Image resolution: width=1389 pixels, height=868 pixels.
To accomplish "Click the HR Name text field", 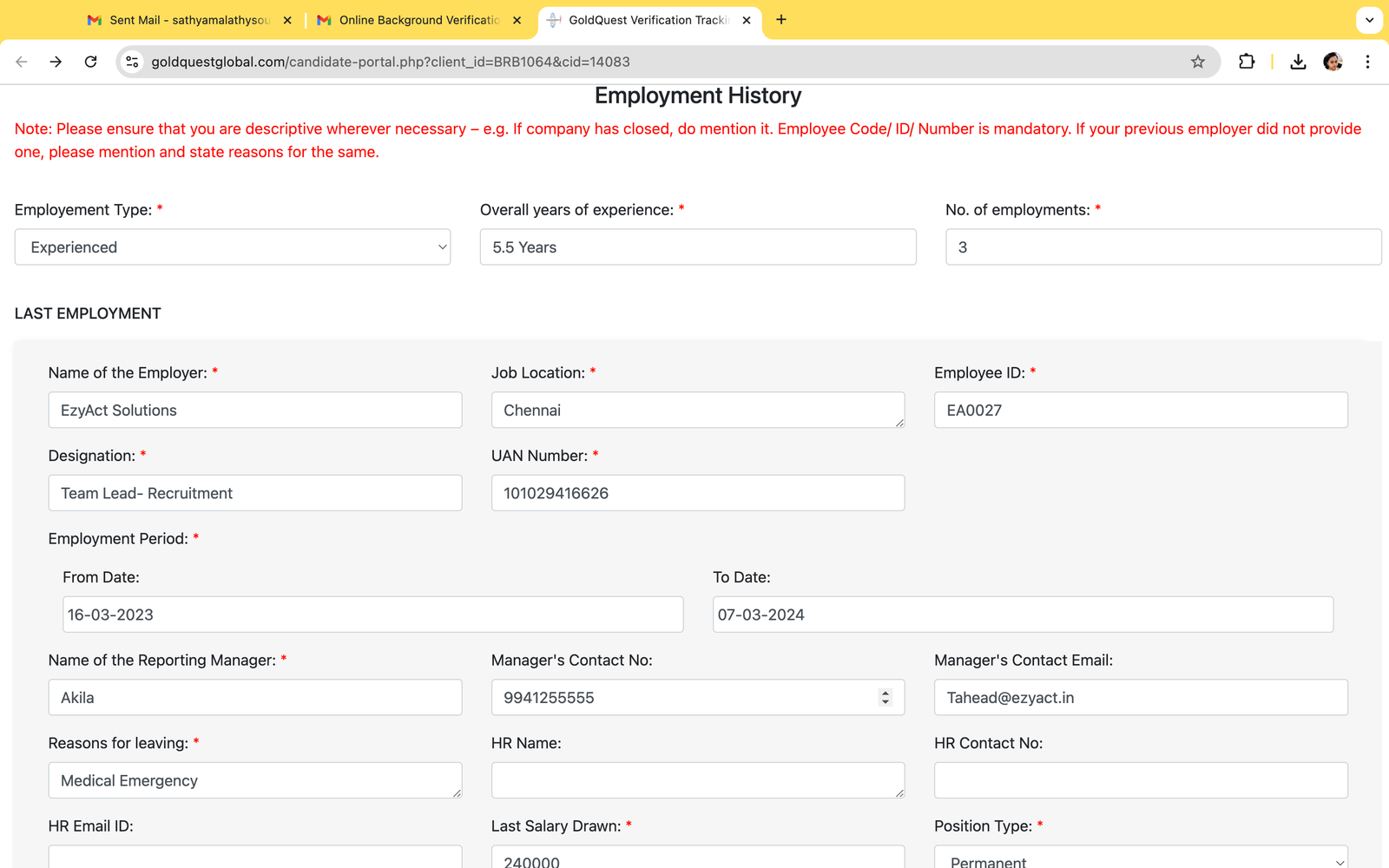I will click(697, 780).
